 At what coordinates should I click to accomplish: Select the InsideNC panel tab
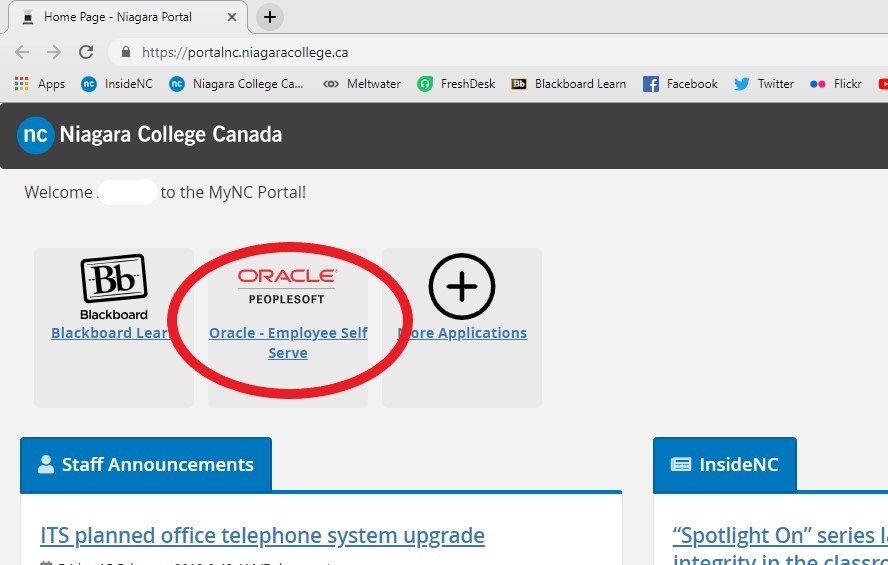(725, 464)
